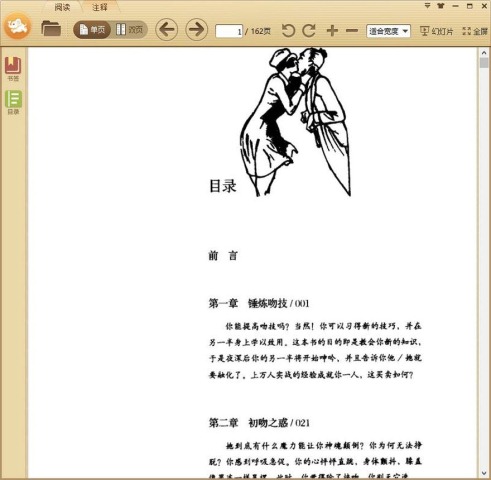Select the 注释 tab
The image size is (491, 480).
pos(100,7)
